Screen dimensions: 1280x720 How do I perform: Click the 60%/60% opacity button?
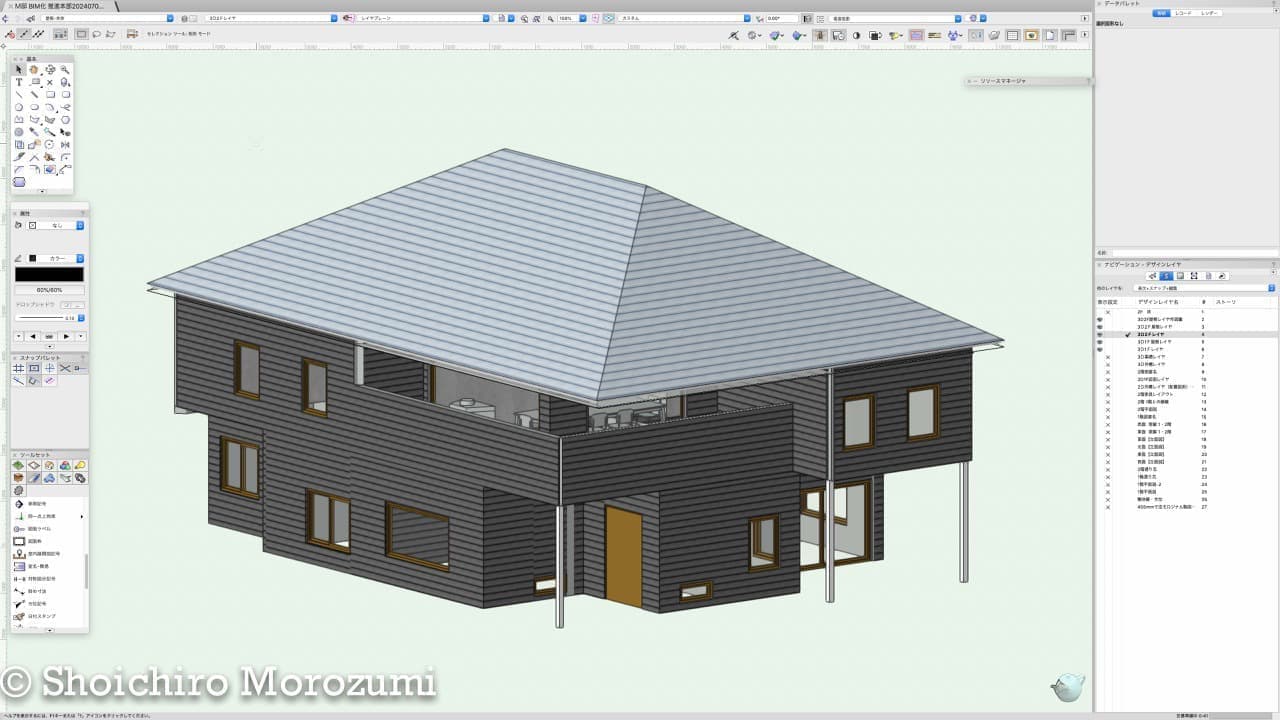point(49,290)
